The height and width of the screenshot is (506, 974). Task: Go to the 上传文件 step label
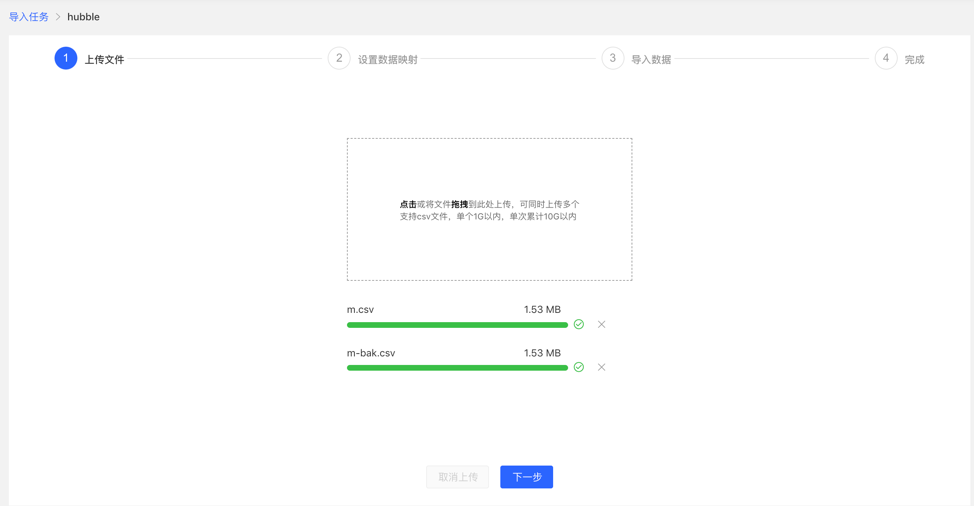(104, 60)
